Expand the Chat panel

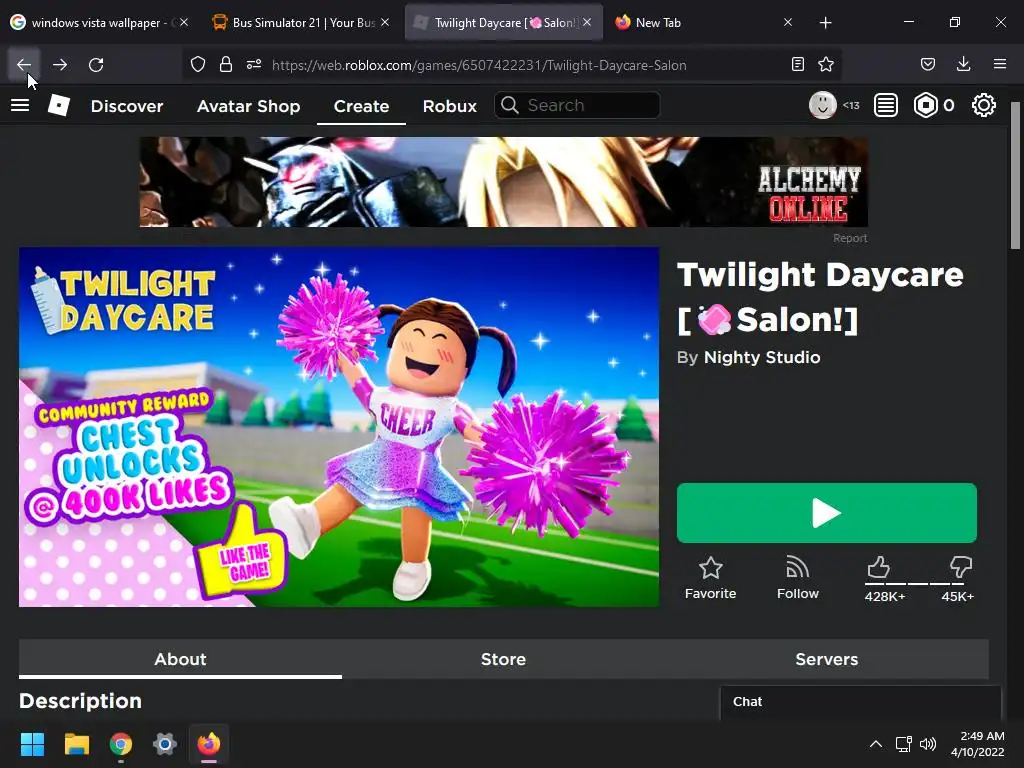(860, 702)
